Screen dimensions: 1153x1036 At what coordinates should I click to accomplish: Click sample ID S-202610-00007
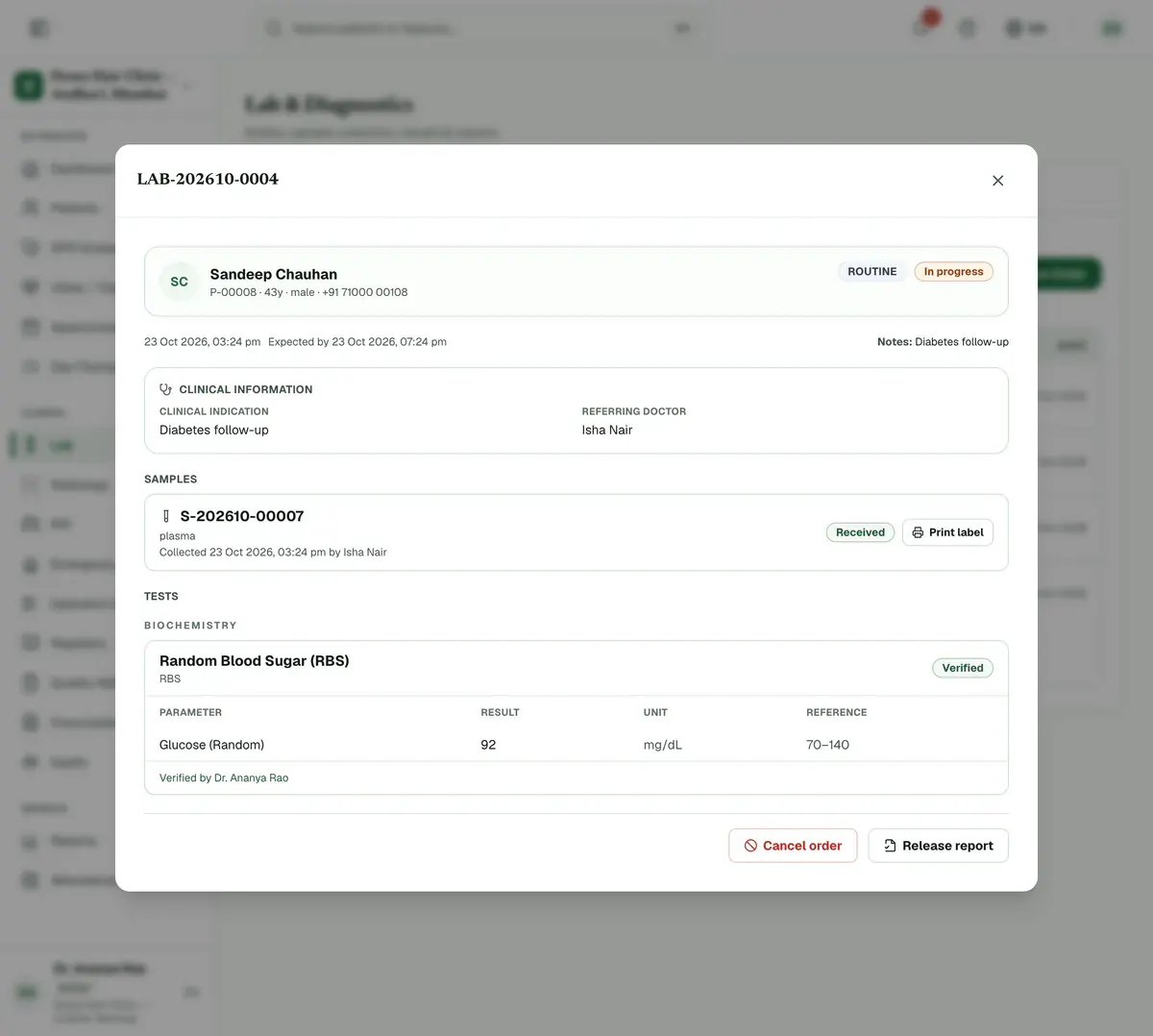click(242, 516)
